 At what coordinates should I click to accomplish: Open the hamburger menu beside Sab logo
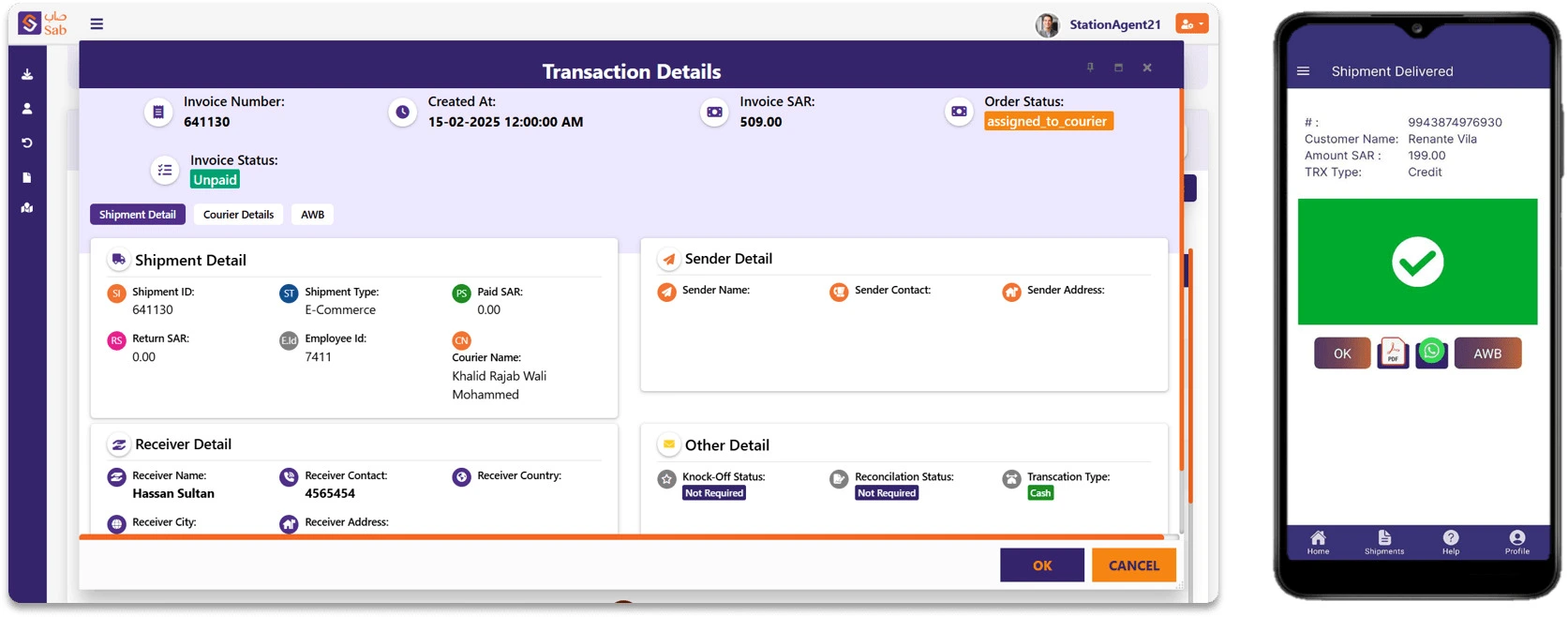point(97,24)
